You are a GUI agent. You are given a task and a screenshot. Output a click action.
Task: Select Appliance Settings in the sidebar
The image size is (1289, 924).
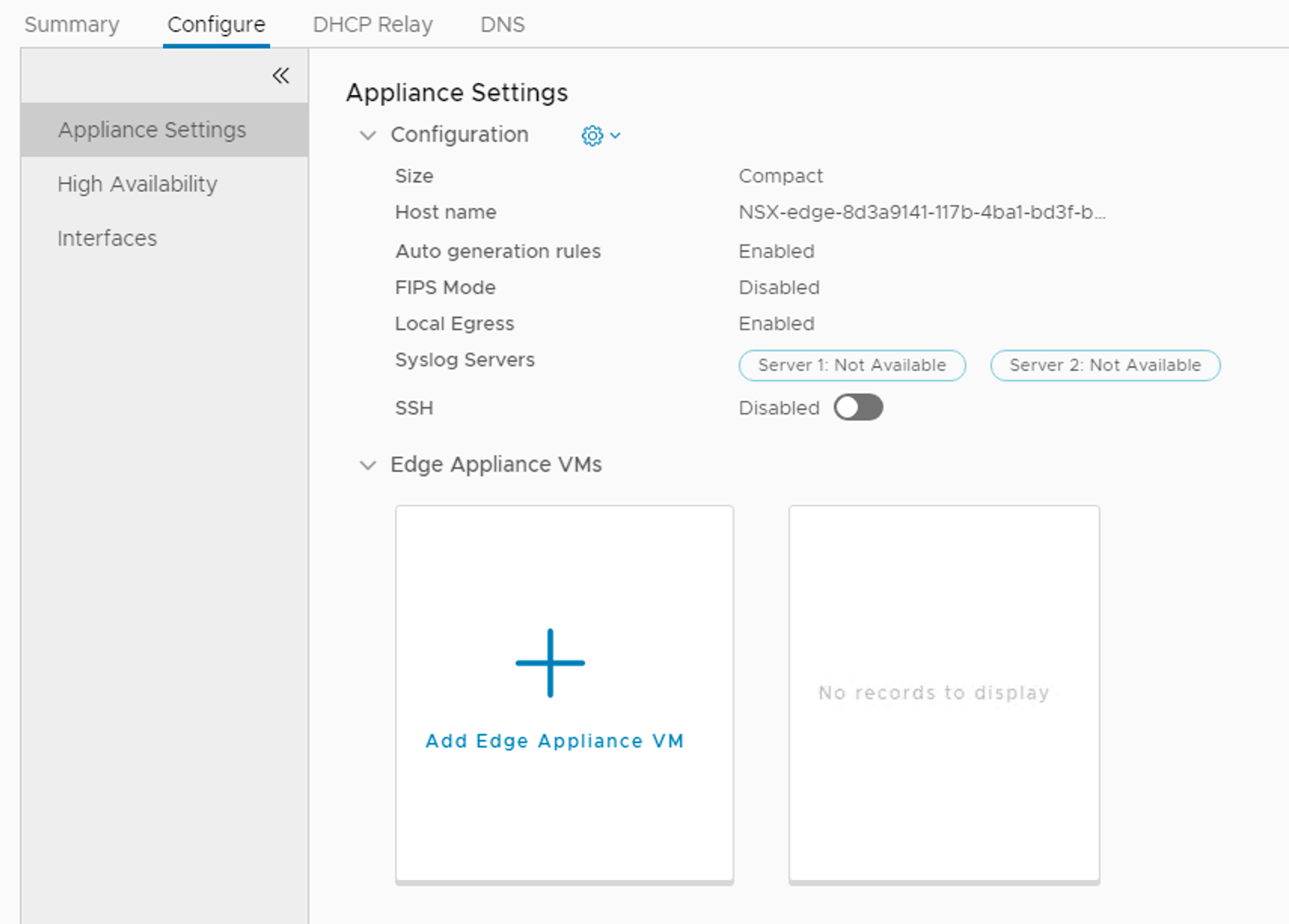pos(152,130)
